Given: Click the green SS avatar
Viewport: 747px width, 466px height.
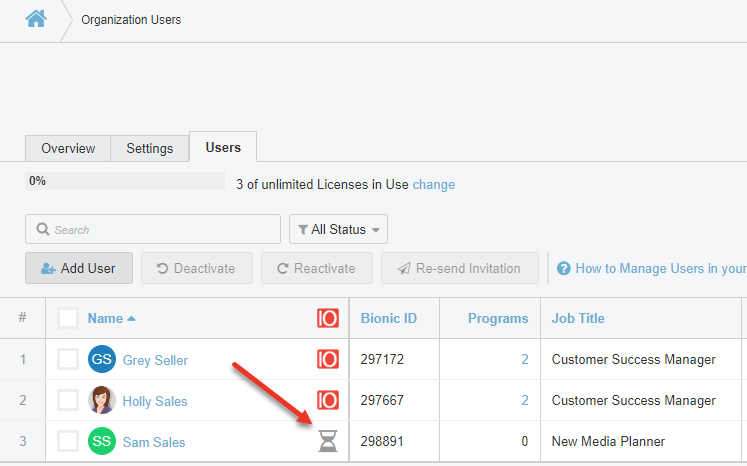Looking at the screenshot, I should pos(102,442).
